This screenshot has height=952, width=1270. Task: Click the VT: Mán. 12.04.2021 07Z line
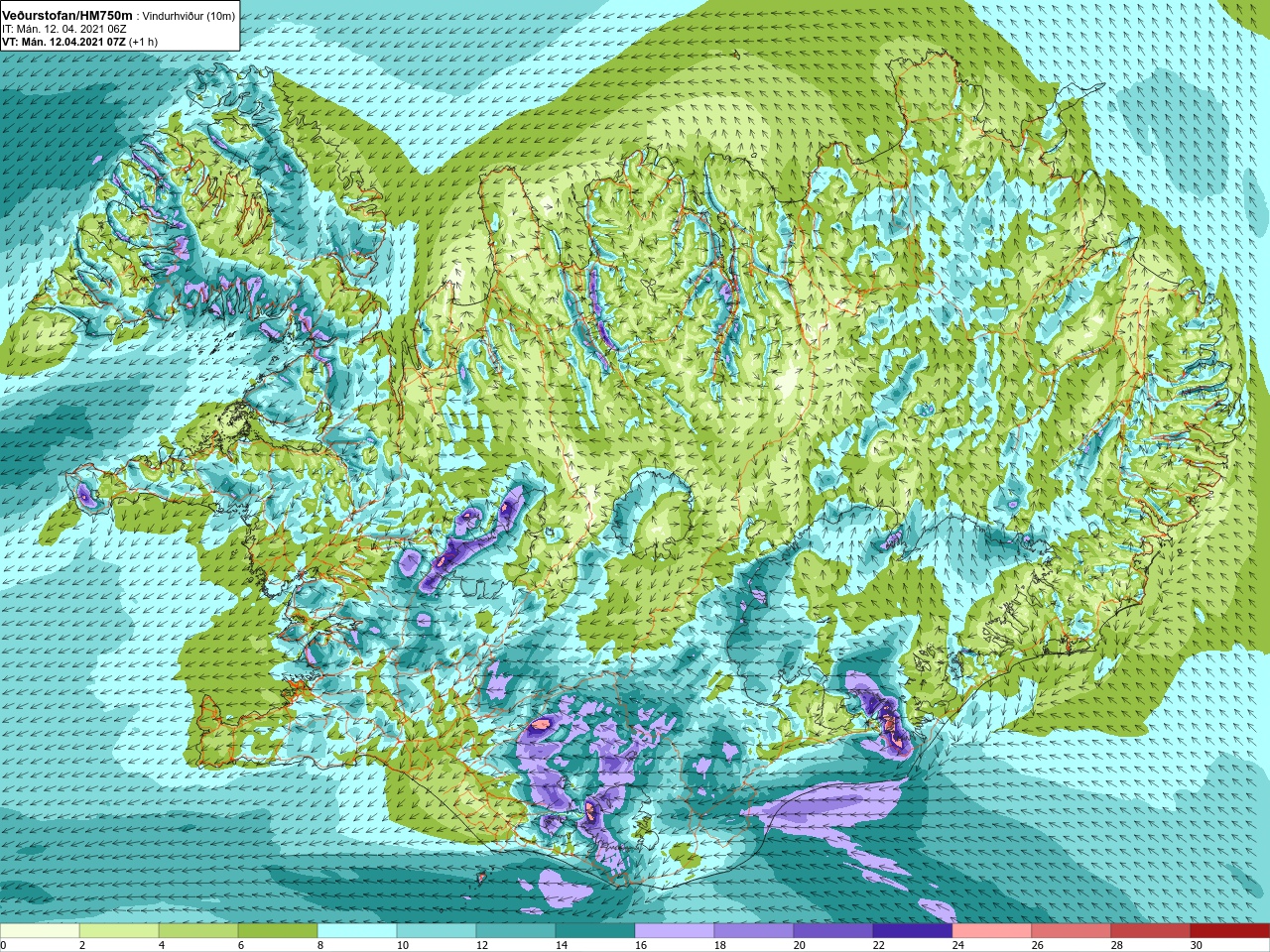[64, 43]
